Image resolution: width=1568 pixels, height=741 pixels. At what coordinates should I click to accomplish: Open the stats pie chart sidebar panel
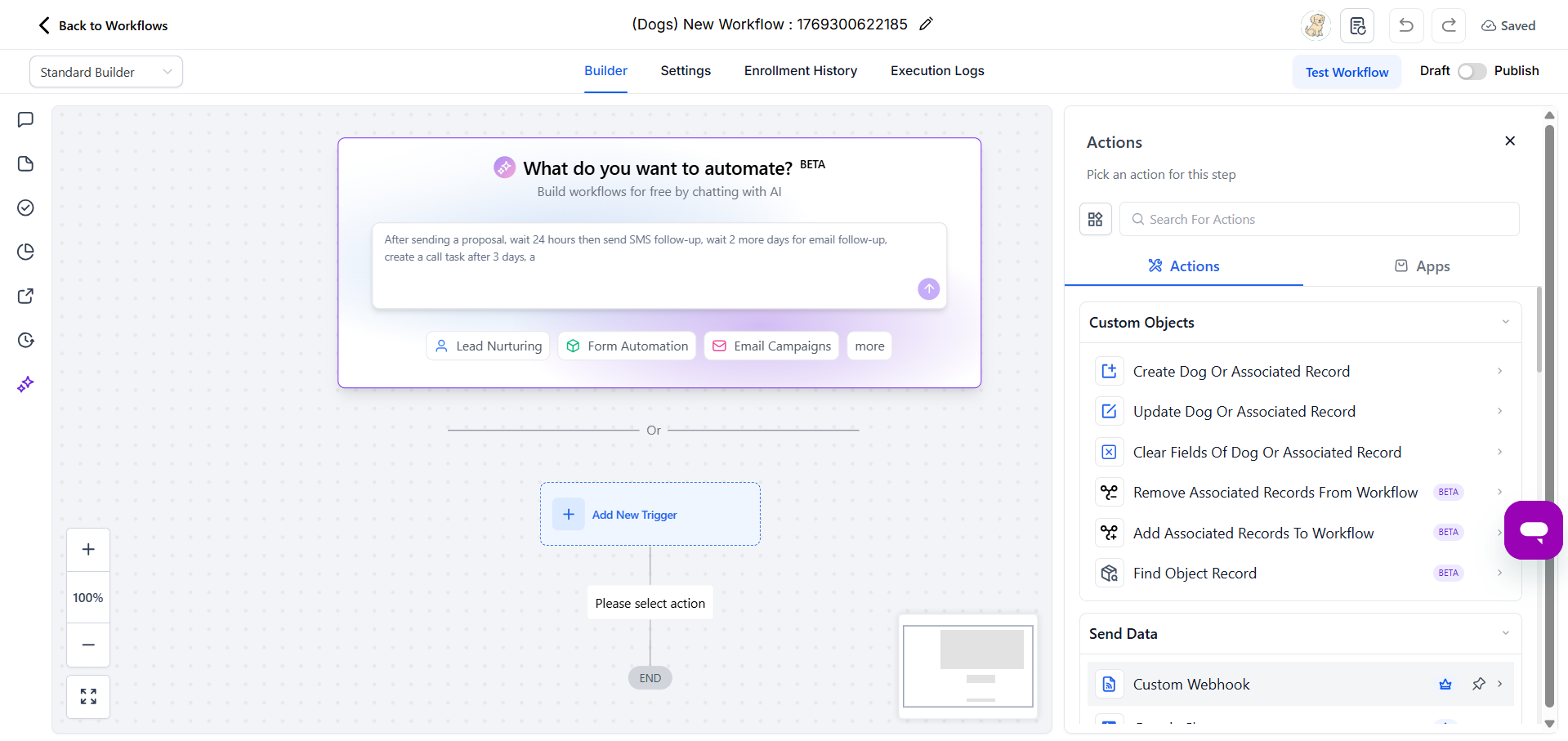[x=25, y=252]
